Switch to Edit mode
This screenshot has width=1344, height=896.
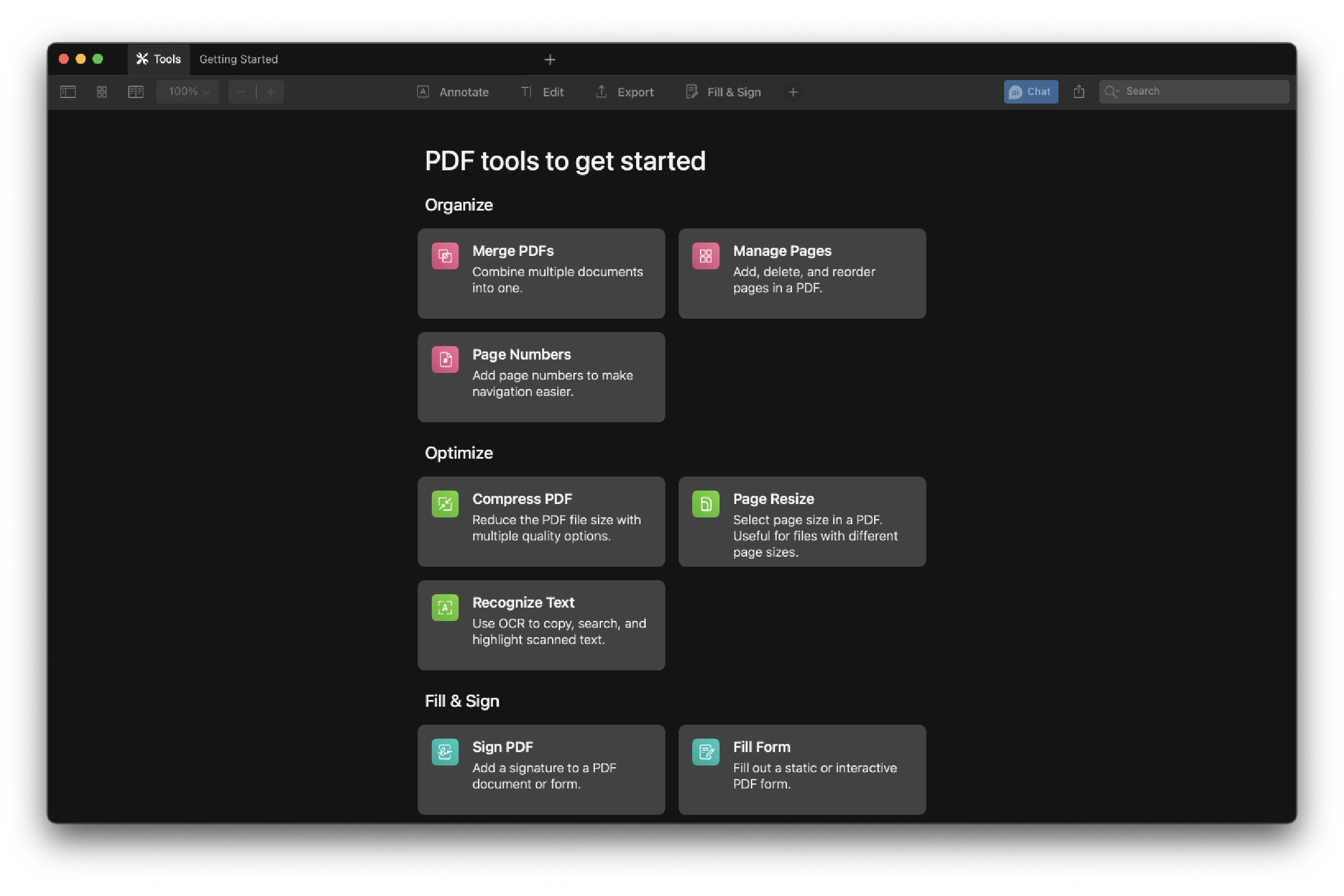coord(542,92)
